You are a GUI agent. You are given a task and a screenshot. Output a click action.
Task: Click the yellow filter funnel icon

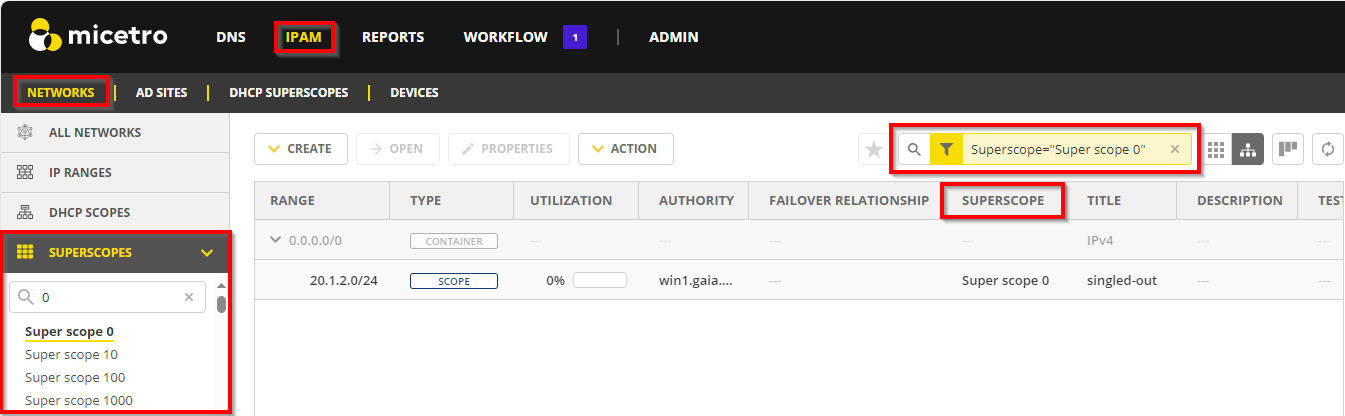tap(945, 149)
